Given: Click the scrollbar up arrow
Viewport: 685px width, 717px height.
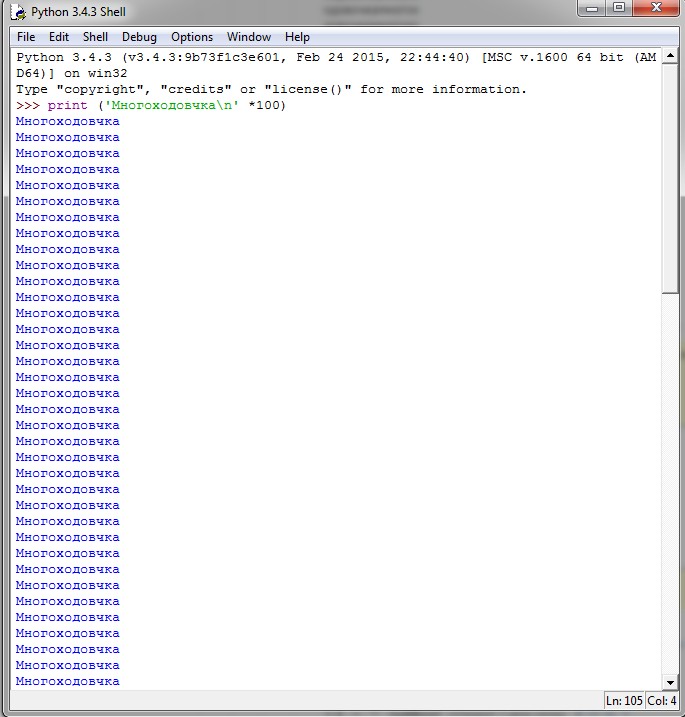Looking at the screenshot, I should tap(670, 57).
